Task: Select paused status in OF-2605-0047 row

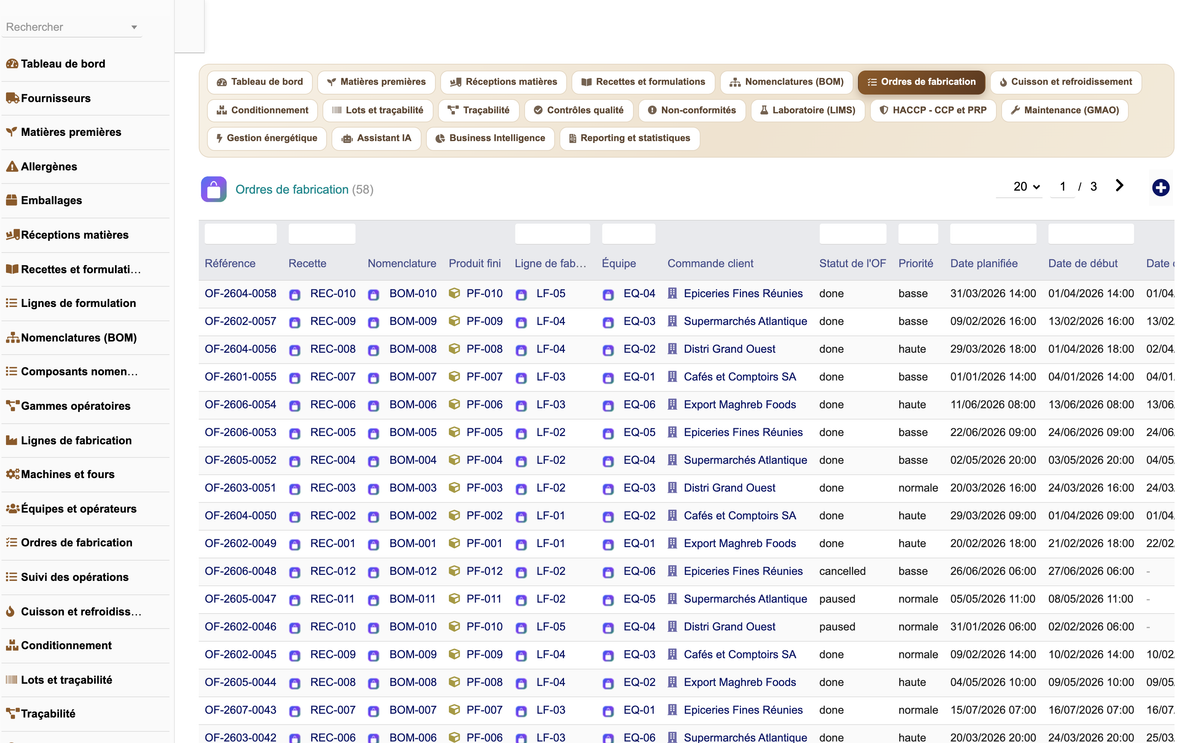Action: click(837, 599)
